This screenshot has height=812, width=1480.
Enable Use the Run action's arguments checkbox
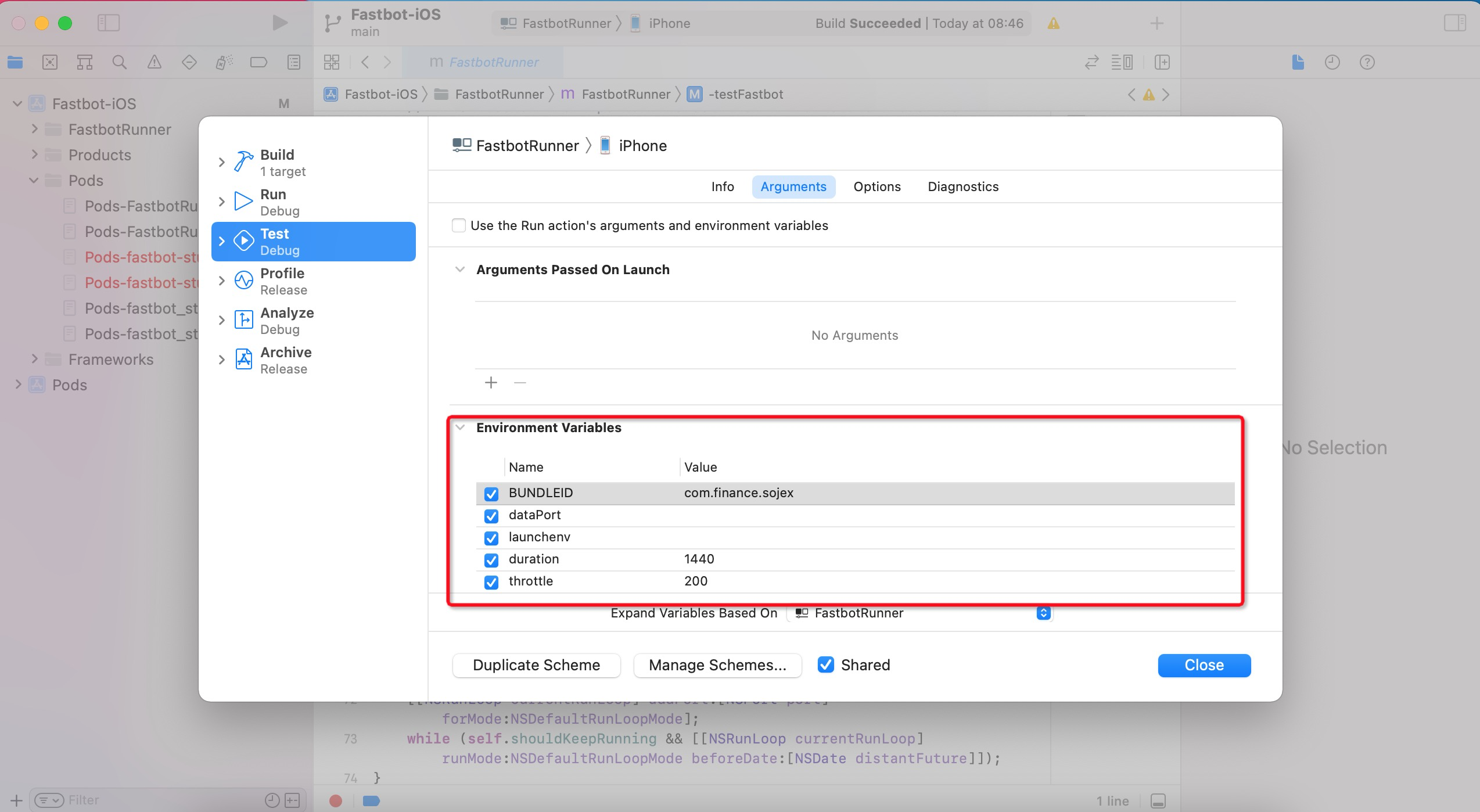point(459,225)
